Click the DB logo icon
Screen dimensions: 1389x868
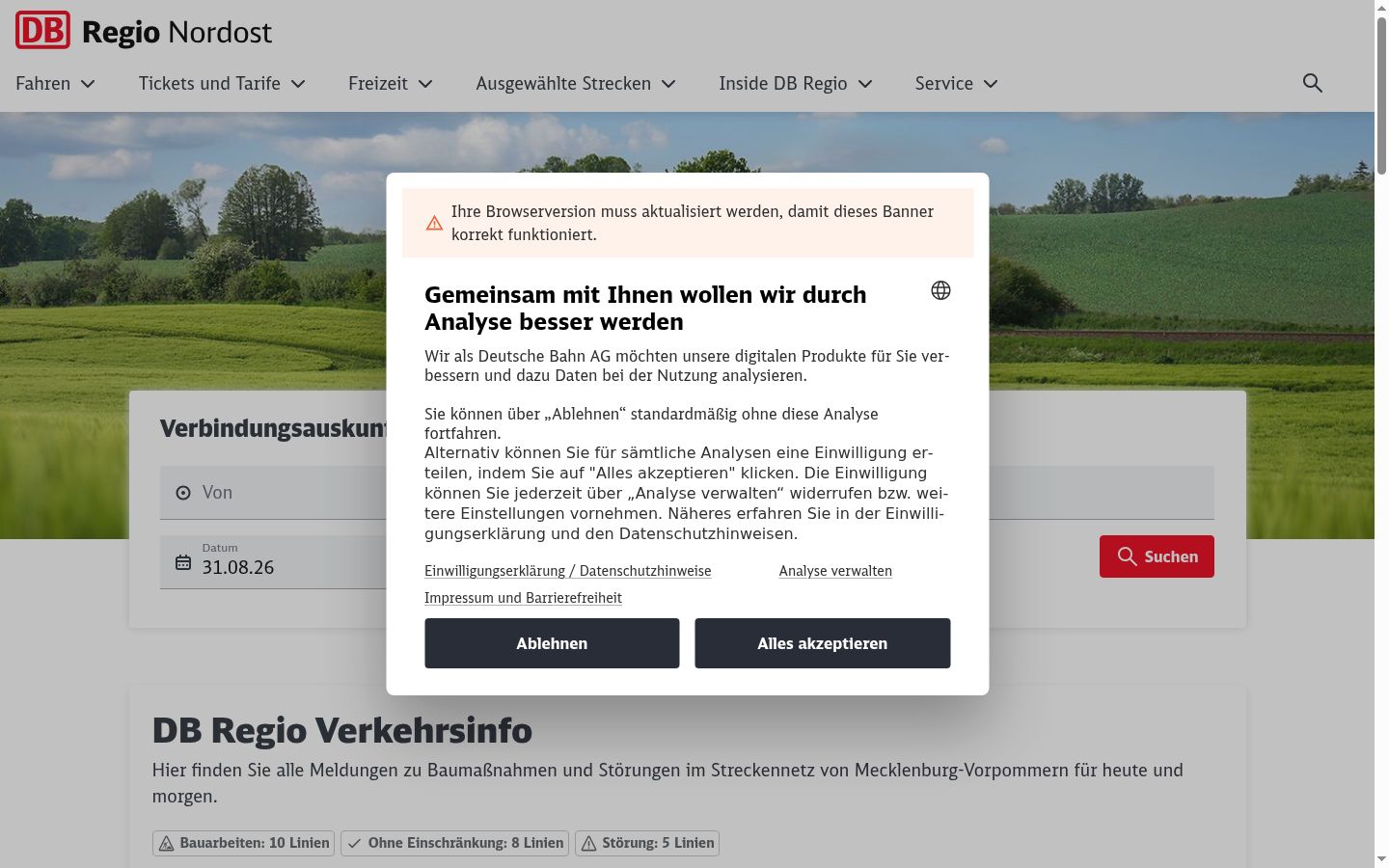pyautogui.click(x=42, y=31)
